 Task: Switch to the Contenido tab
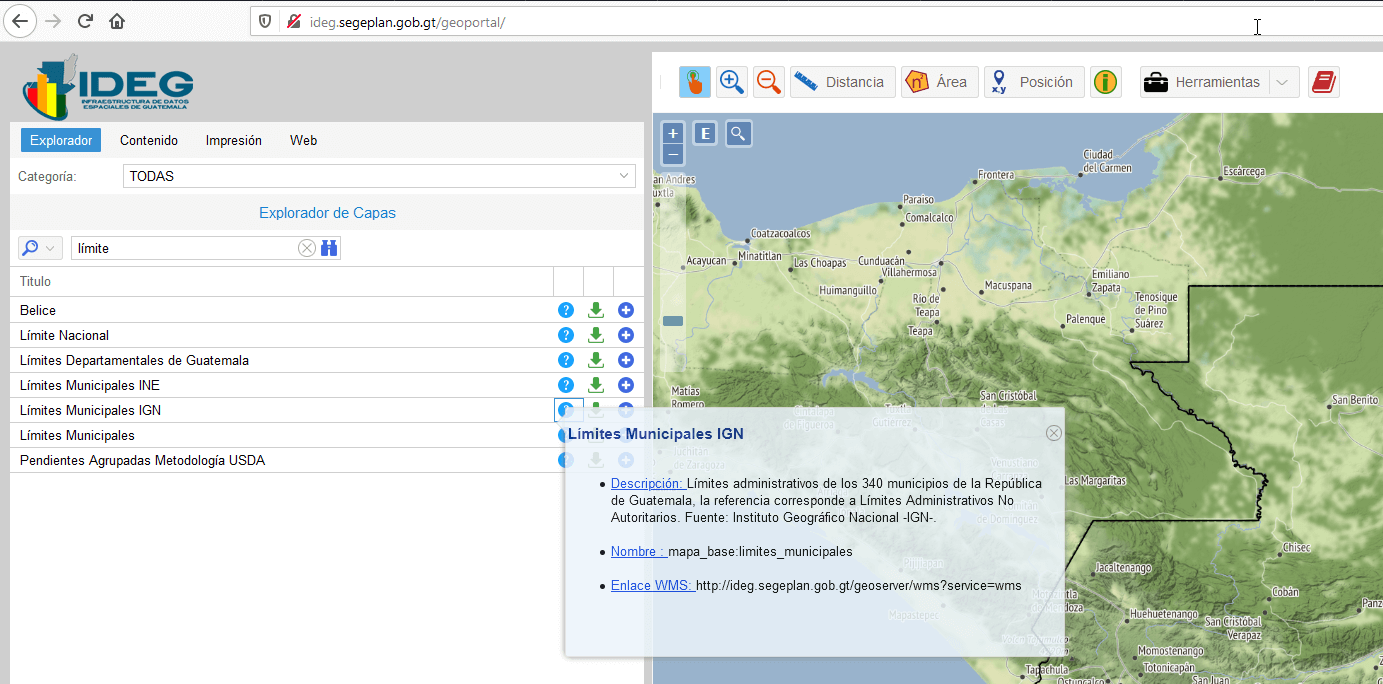tap(149, 140)
